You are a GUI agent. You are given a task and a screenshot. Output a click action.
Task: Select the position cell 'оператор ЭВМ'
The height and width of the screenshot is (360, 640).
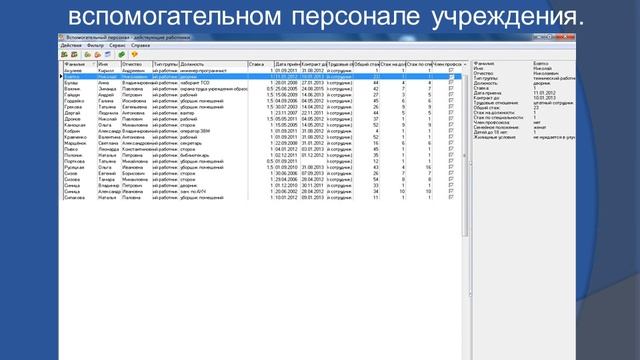pos(213,131)
